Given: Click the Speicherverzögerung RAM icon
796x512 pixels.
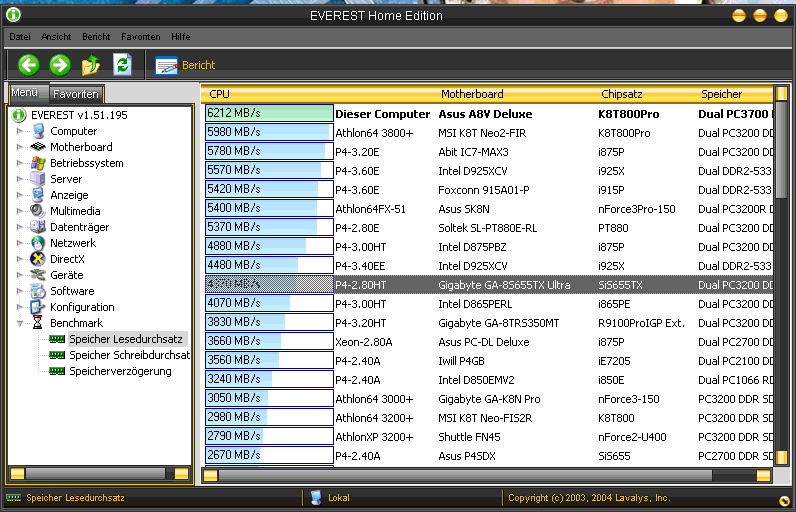Looking at the screenshot, I should pyautogui.click(x=57, y=371).
